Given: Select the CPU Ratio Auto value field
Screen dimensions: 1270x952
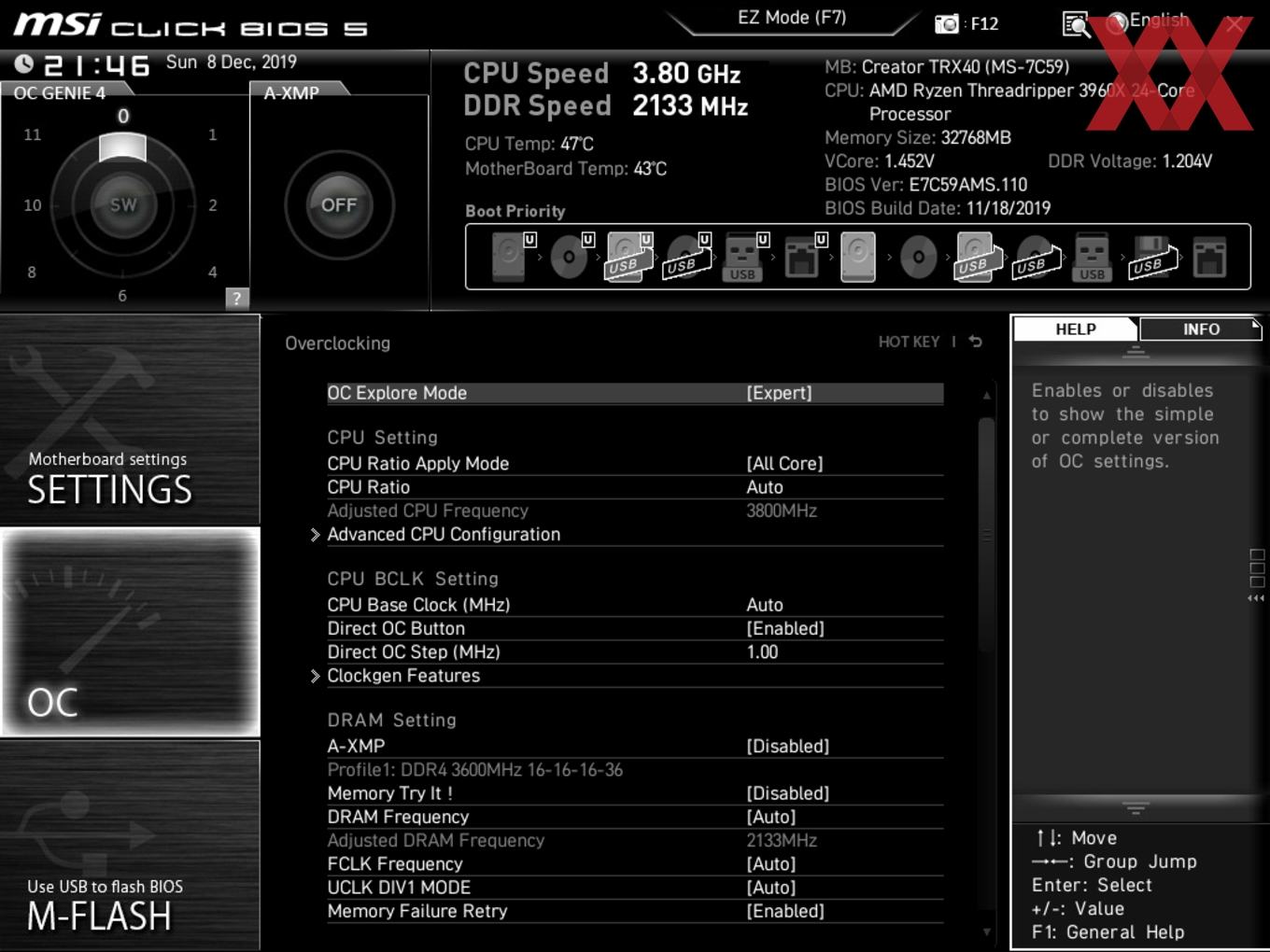Looking at the screenshot, I should click(x=765, y=487).
